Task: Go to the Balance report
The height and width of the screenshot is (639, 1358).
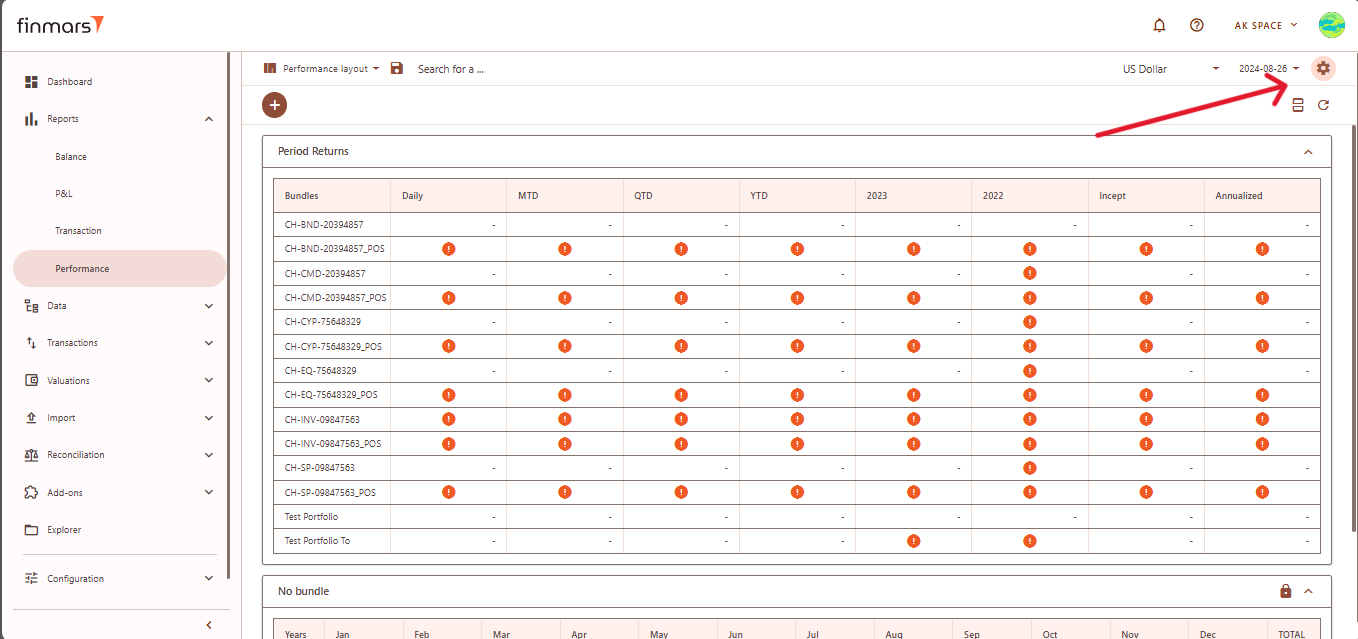Action: (x=71, y=157)
